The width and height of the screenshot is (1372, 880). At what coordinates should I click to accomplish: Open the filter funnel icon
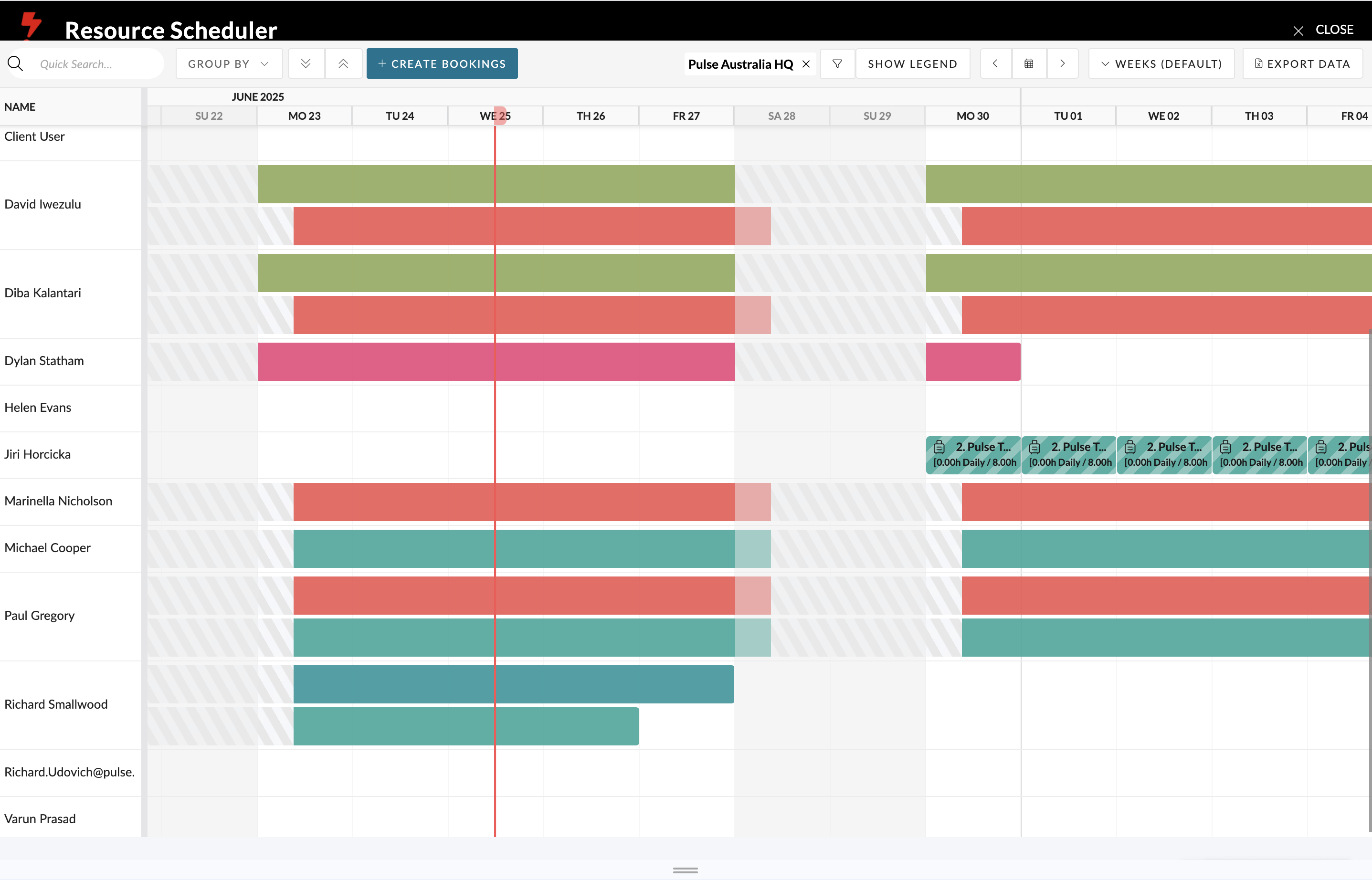coord(837,63)
